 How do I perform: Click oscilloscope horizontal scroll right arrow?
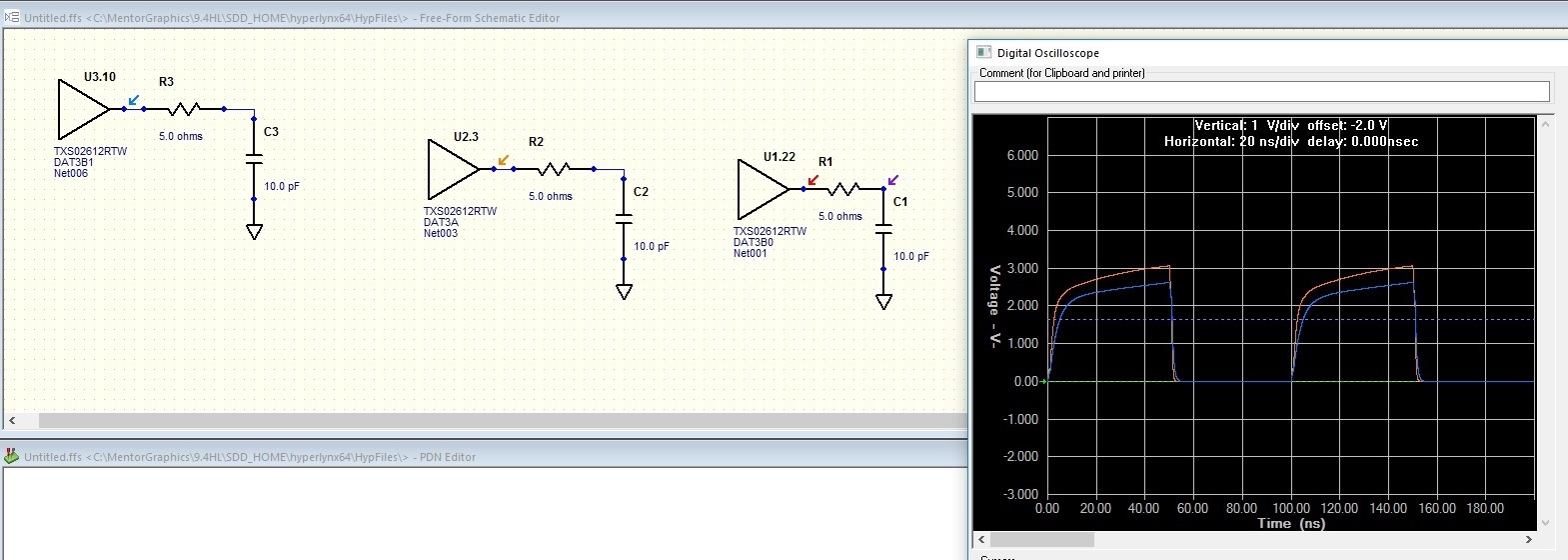(1528, 539)
